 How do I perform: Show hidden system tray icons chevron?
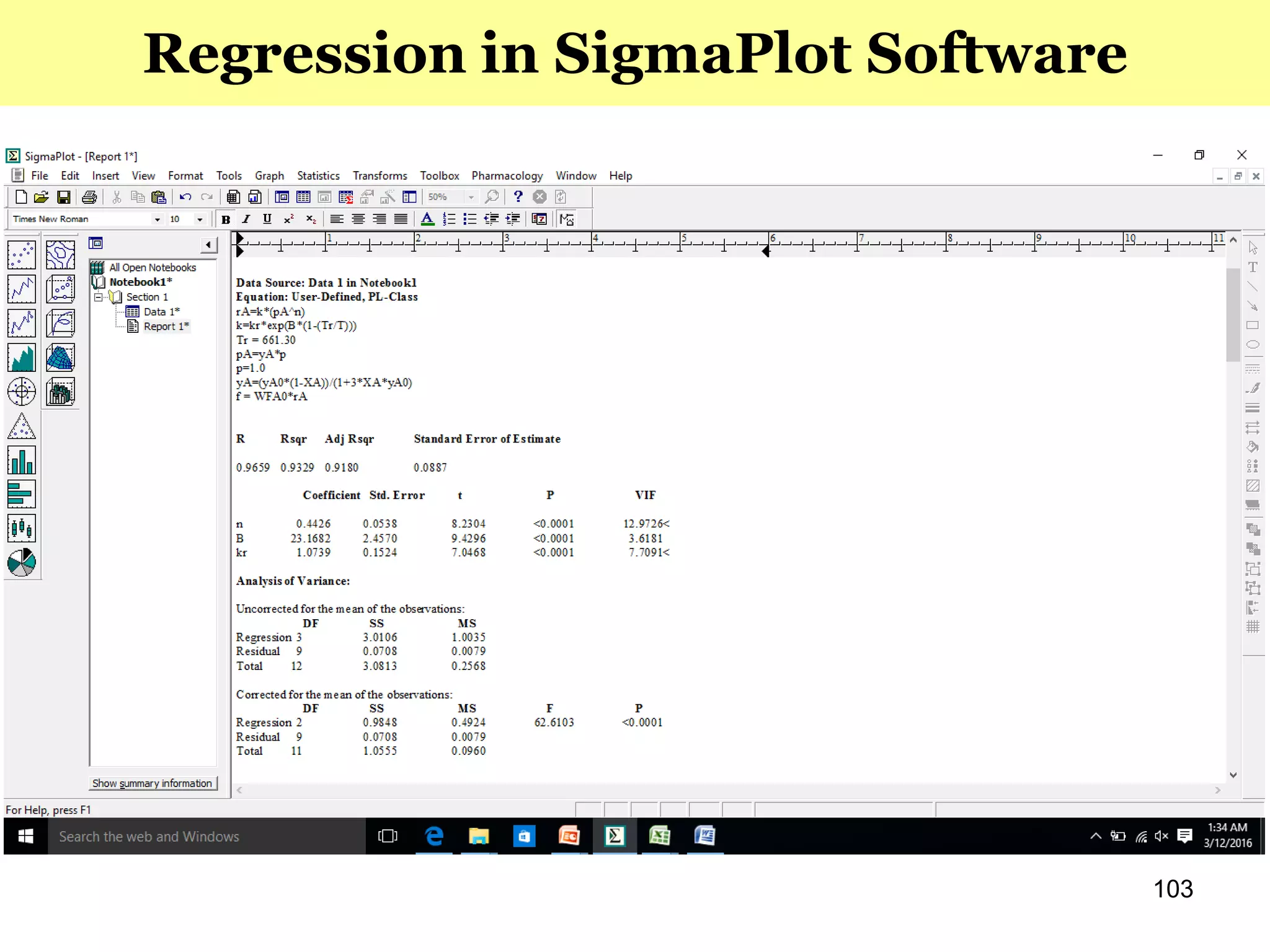pyautogui.click(x=1096, y=836)
